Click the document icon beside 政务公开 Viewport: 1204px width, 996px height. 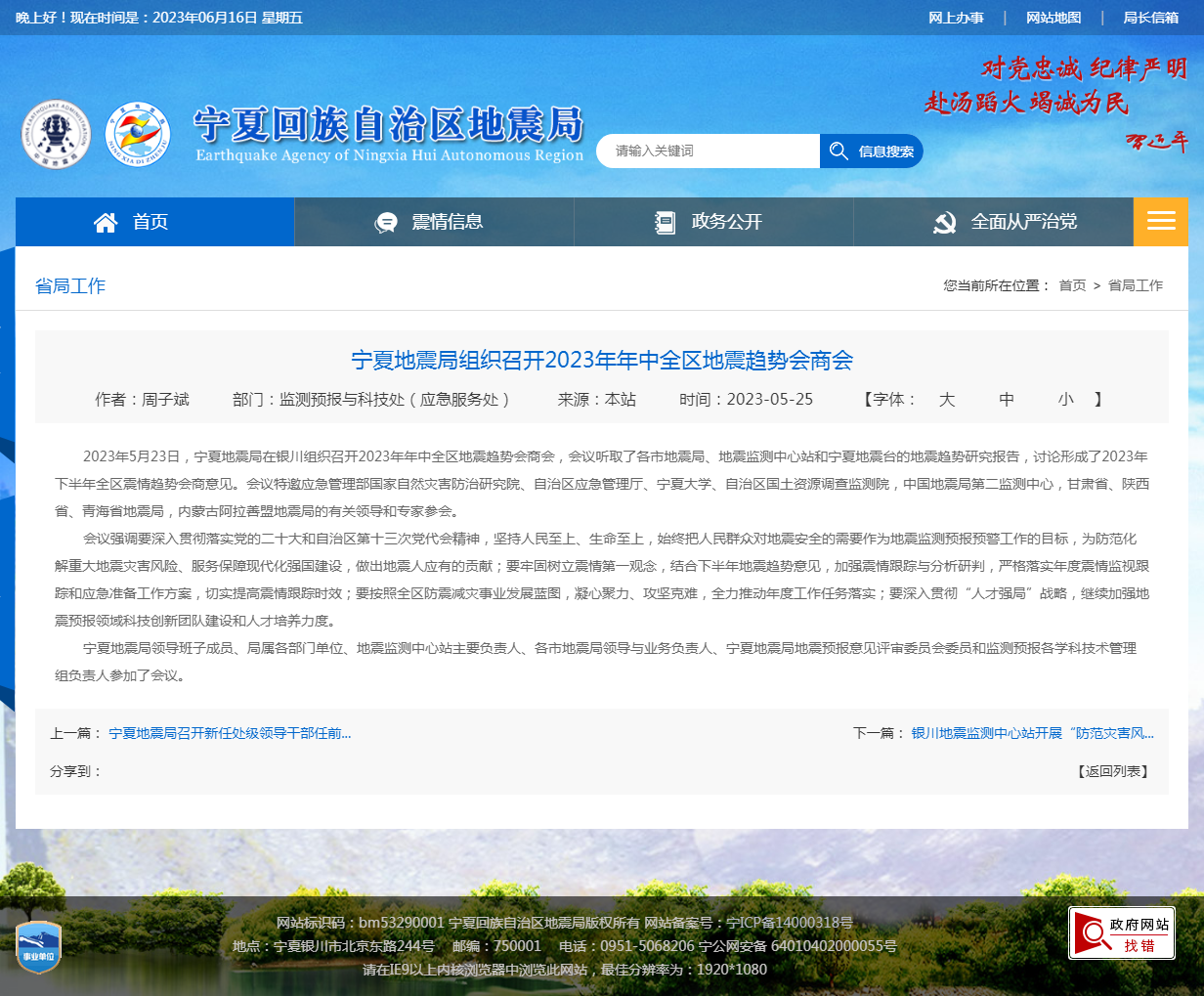click(x=666, y=222)
